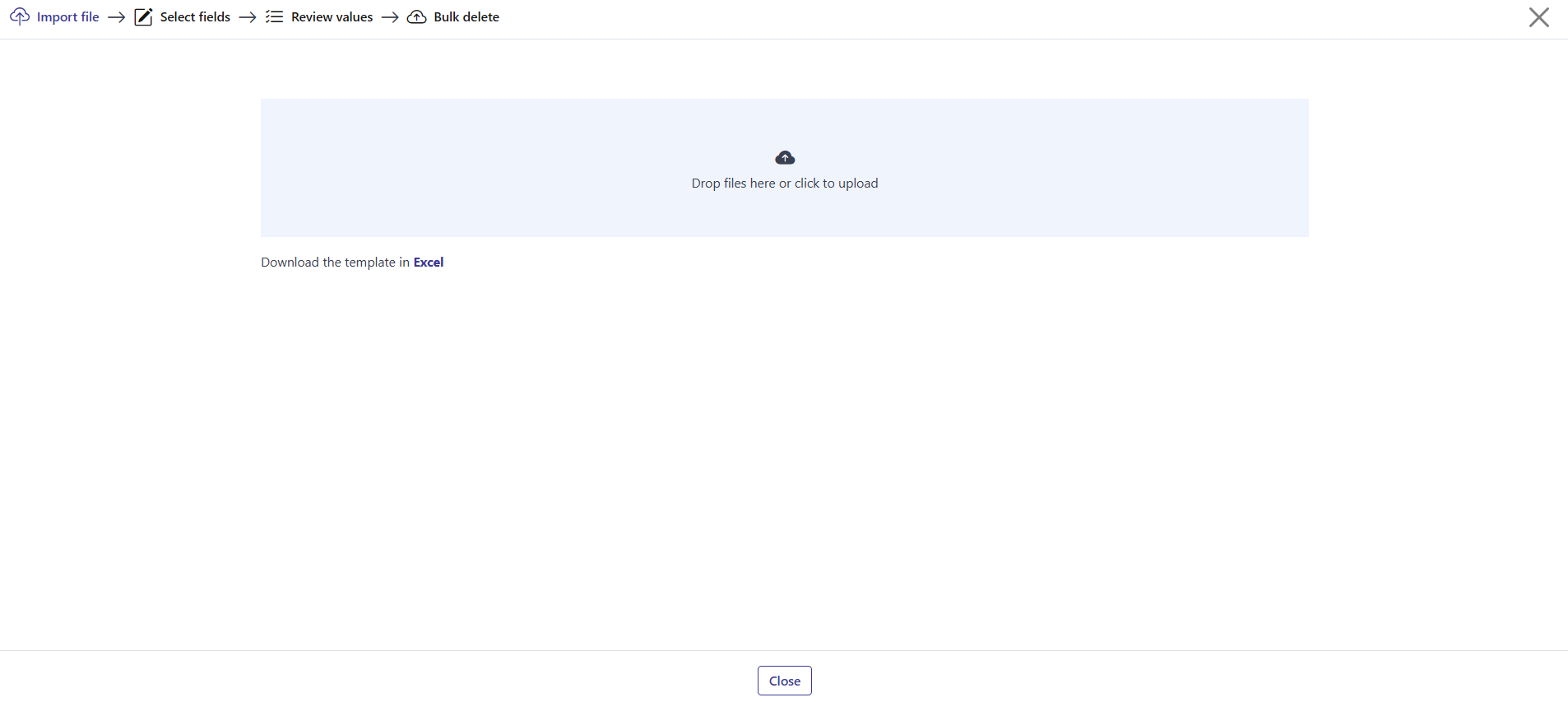The width and height of the screenshot is (1568, 702).
Task: Click the Review values list icon
Action: coord(274,17)
